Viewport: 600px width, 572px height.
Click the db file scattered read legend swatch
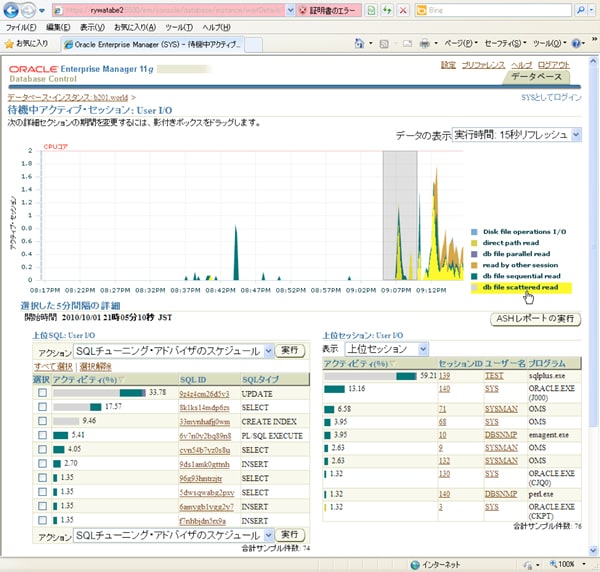(474, 287)
